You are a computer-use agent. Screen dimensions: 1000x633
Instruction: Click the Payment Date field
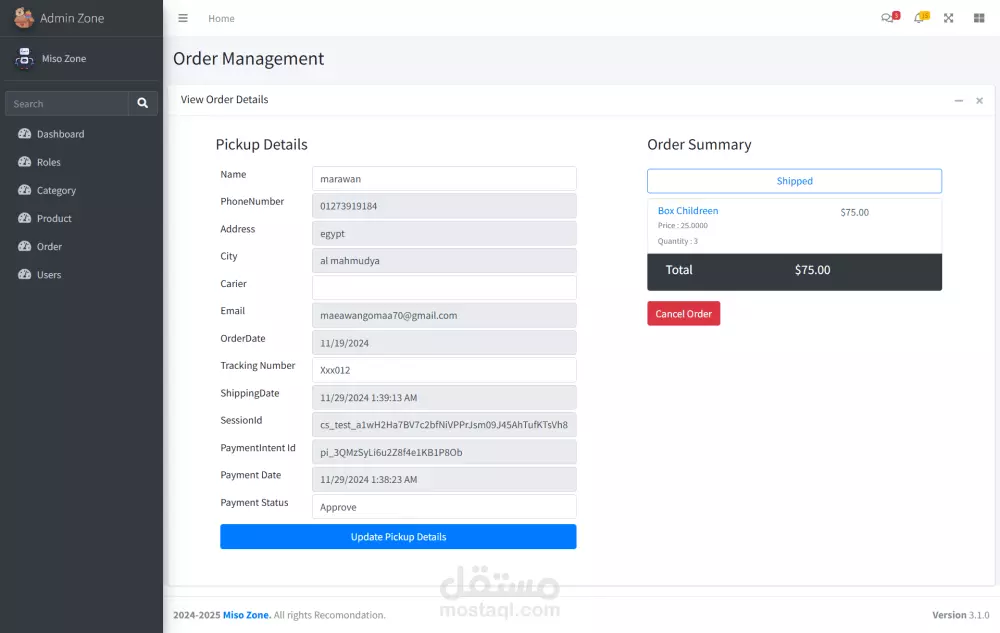click(x=444, y=479)
